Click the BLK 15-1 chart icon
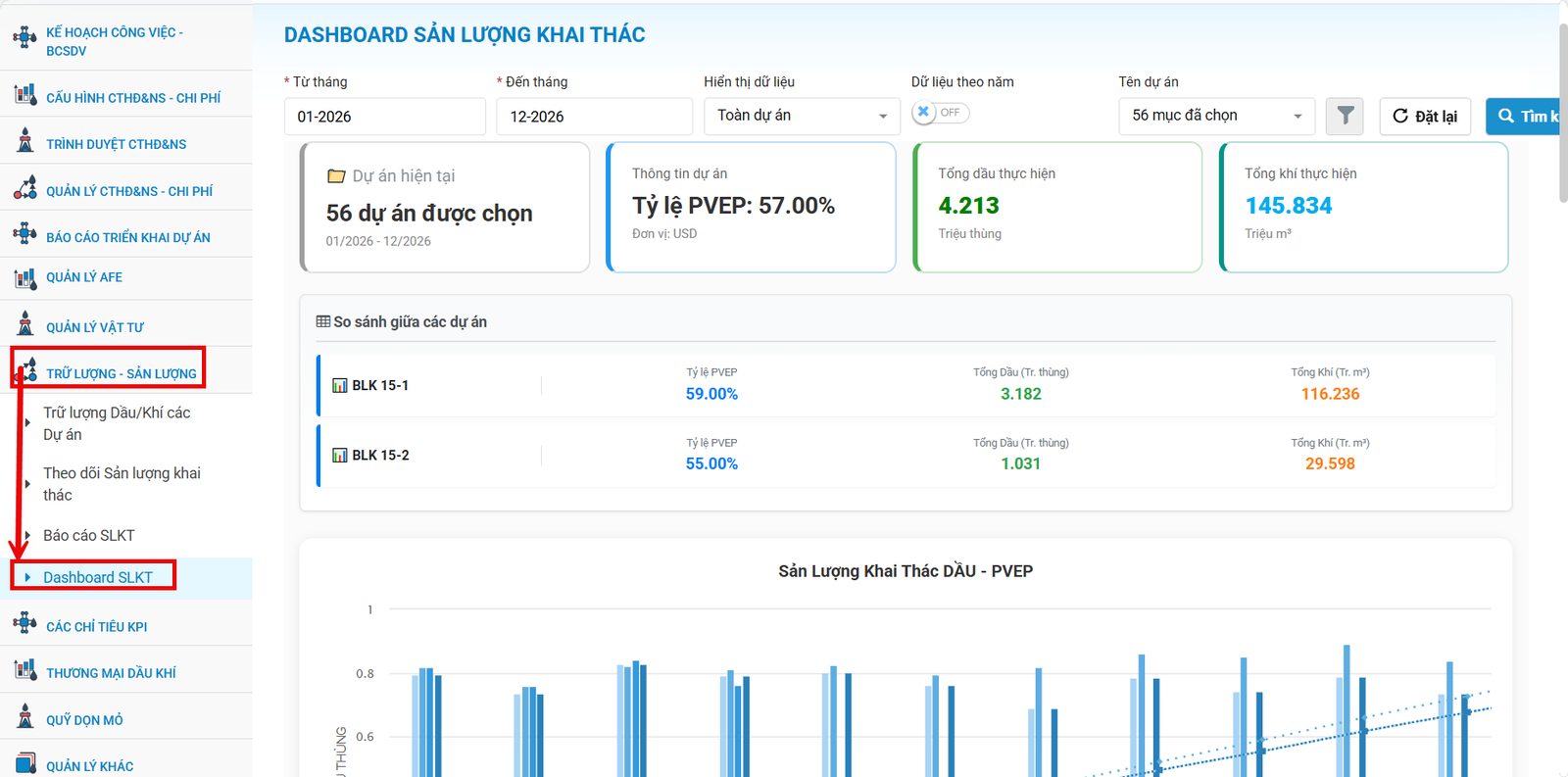 (340, 385)
